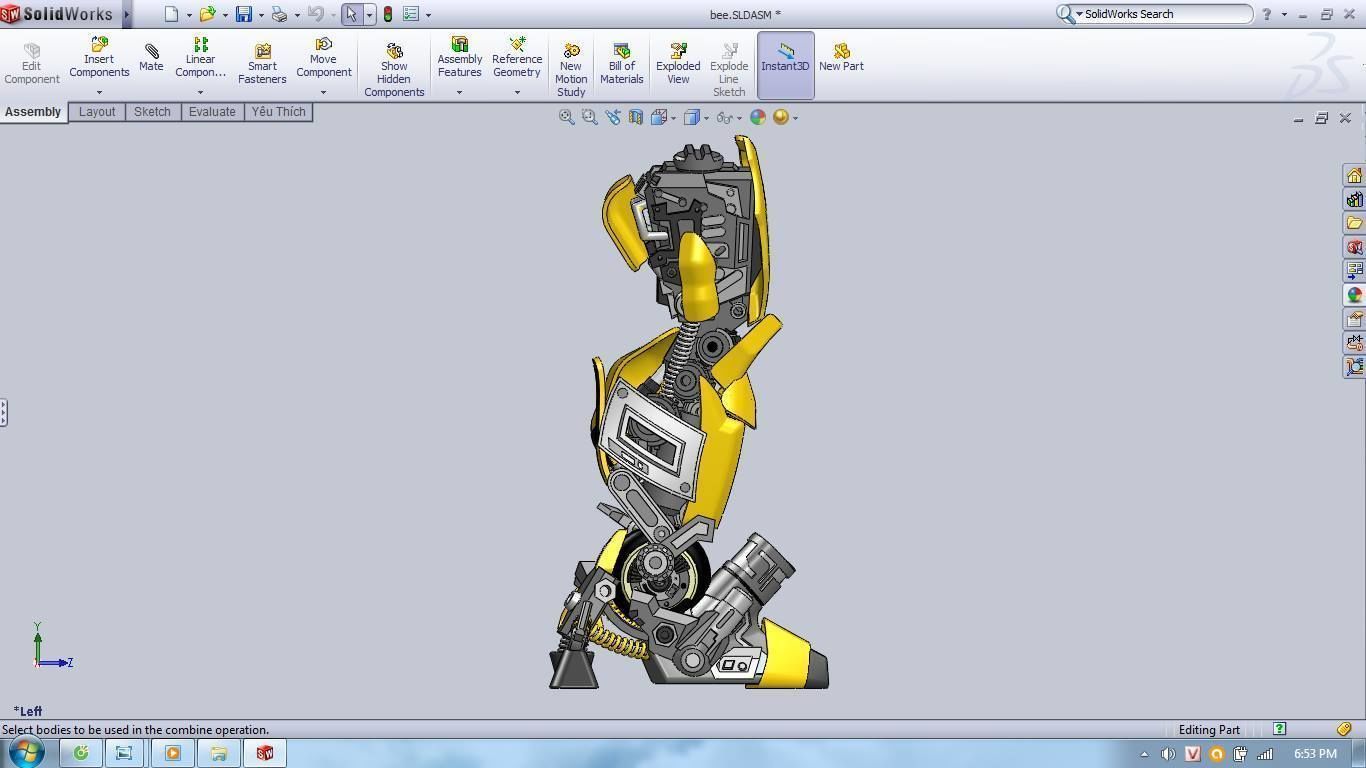Switch to Yêu Thích tab
Image resolution: width=1366 pixels, height=768 pixels.
(x=278, y=112)
